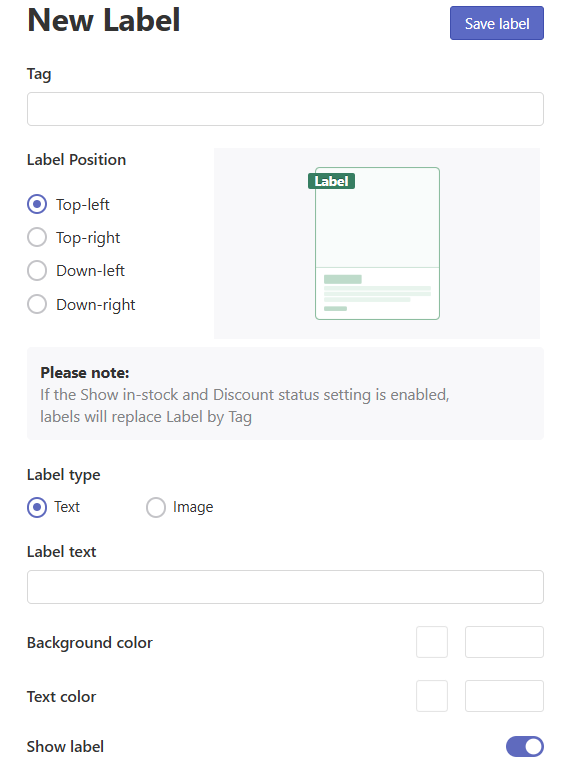Toggle the Show label switch off

pyautogui.click(x=524, y=746)
